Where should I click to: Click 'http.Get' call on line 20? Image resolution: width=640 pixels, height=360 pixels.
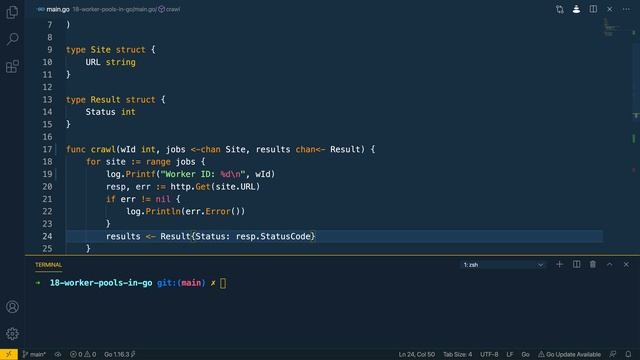(x=190, y=187)
